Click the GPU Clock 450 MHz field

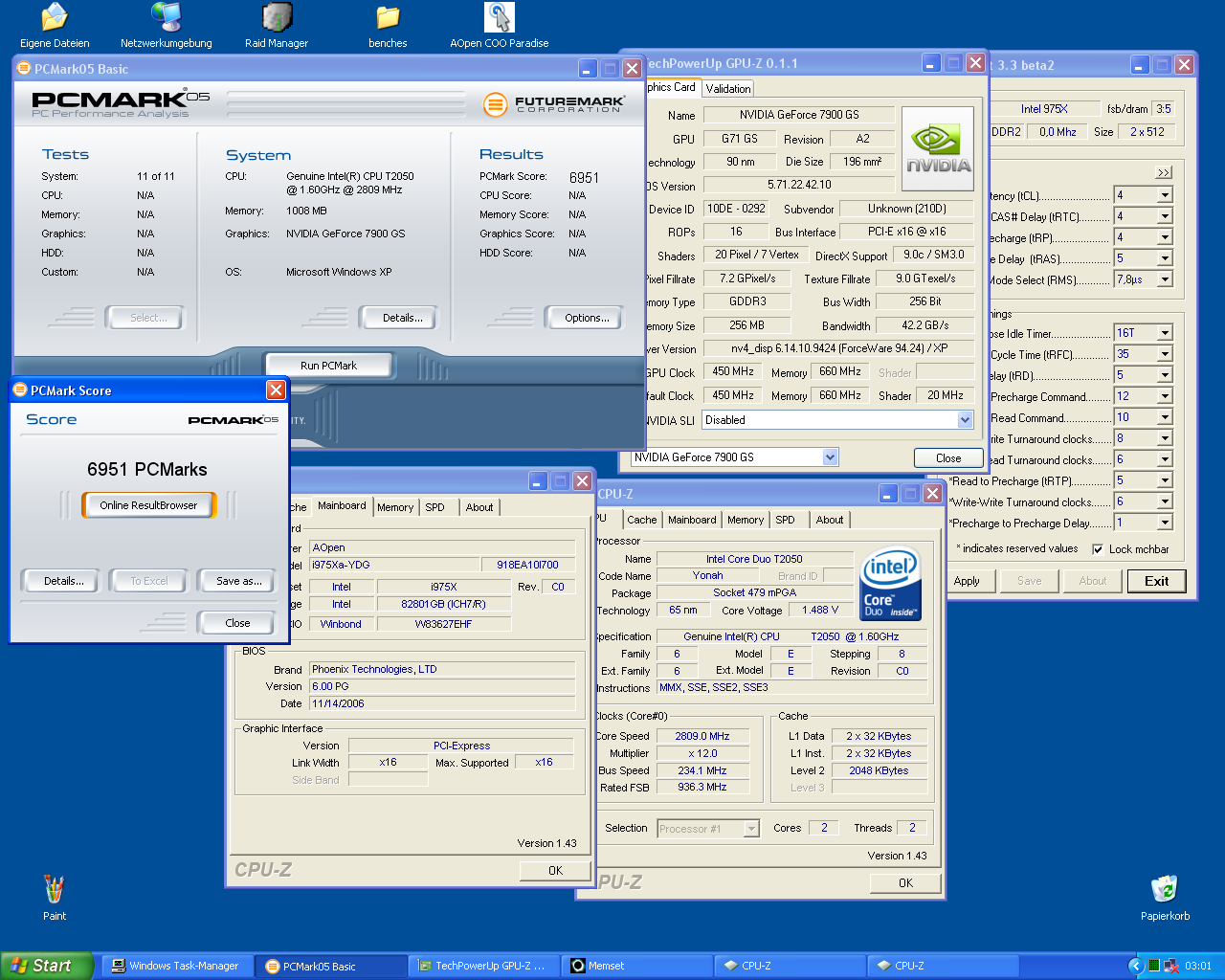click(733, 372)
